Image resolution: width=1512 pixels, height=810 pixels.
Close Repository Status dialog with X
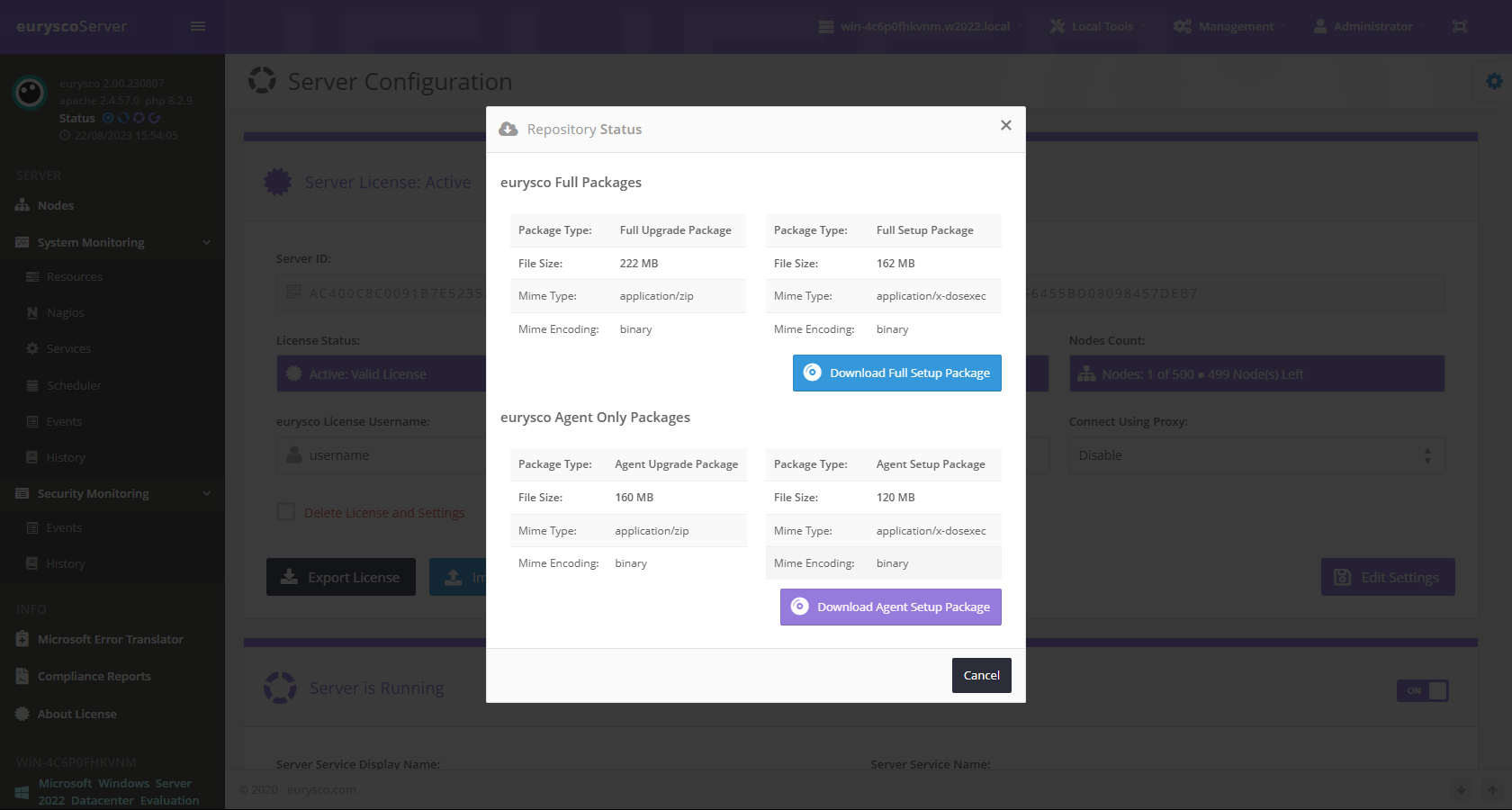(1006, 125)
